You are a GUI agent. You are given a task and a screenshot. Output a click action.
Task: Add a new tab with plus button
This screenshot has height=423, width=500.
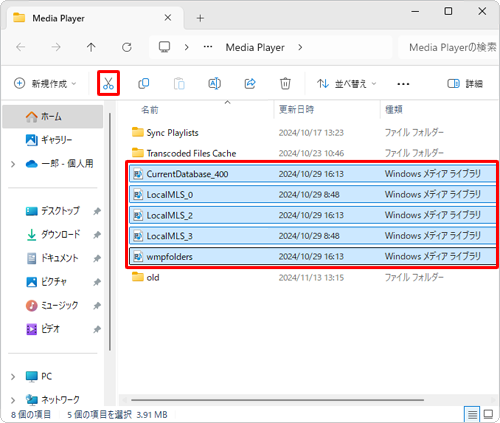(200, 18)
